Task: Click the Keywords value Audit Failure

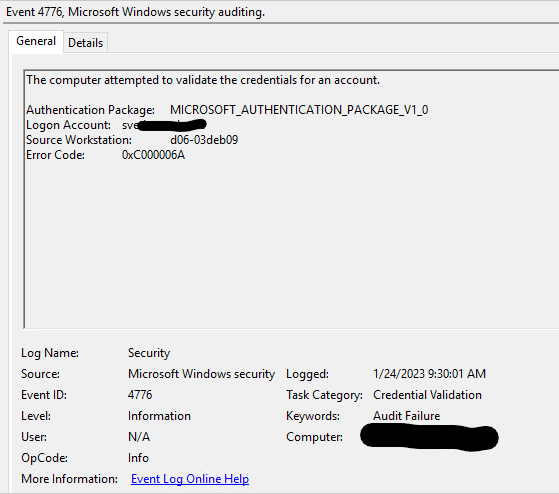Action: (x=406, y=416)
